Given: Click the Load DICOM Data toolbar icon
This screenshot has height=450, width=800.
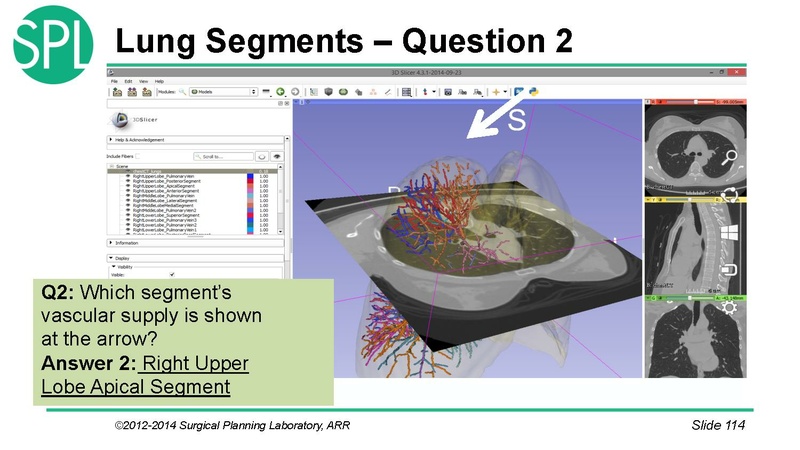Looking at the screenshot, I should 132,92.
